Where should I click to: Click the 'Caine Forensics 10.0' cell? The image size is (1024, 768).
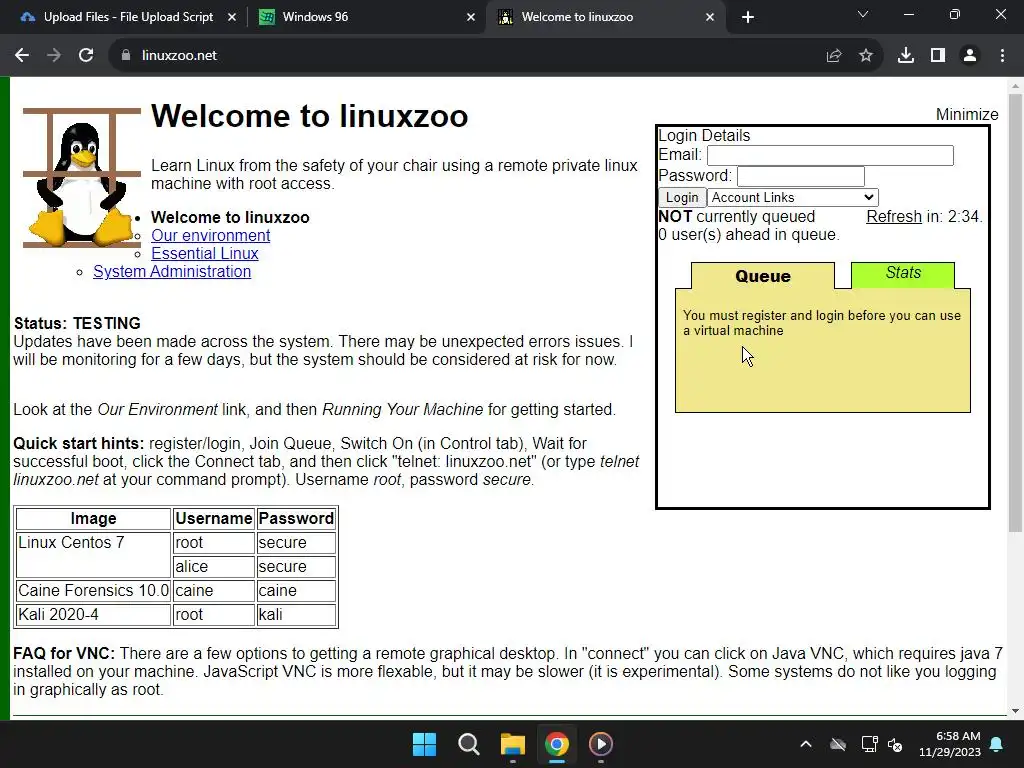point(93,590)
